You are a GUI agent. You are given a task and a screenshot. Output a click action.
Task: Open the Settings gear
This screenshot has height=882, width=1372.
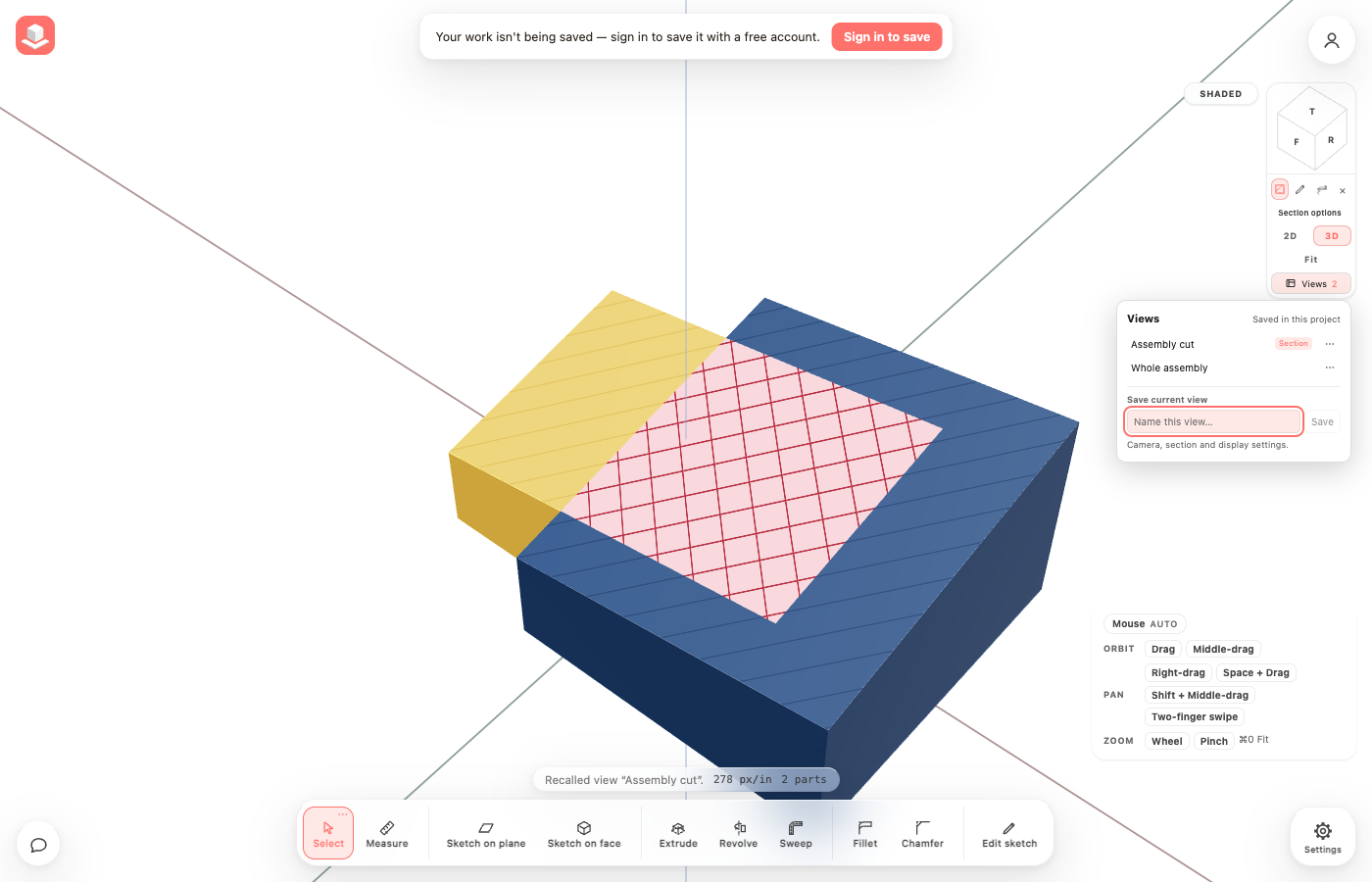tap(1322, 838)
